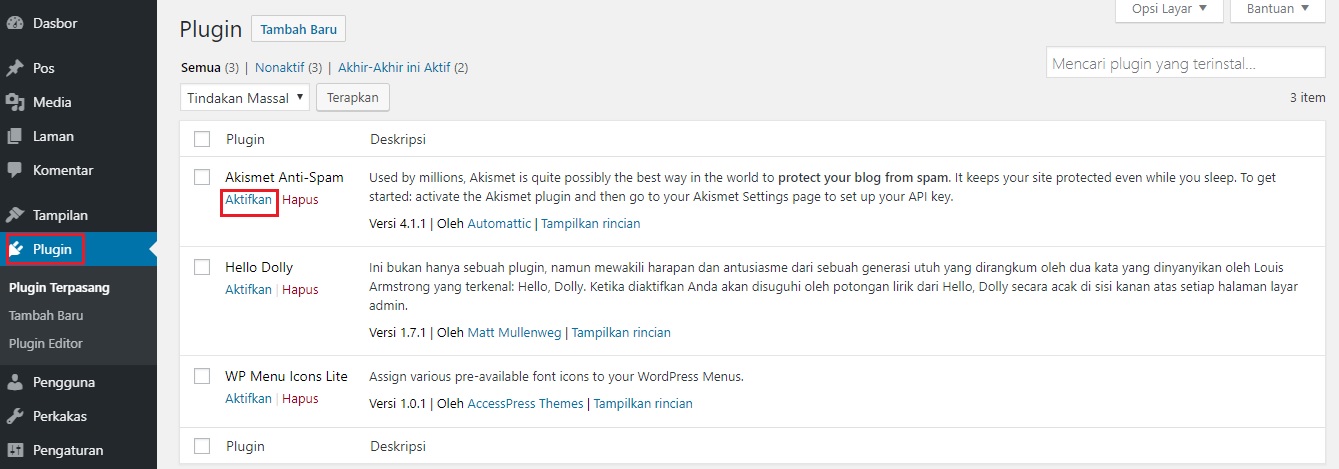1339x469 pixels.
Task: Activate Hello Dolly via Aktifkan
Action: [249, 289]
